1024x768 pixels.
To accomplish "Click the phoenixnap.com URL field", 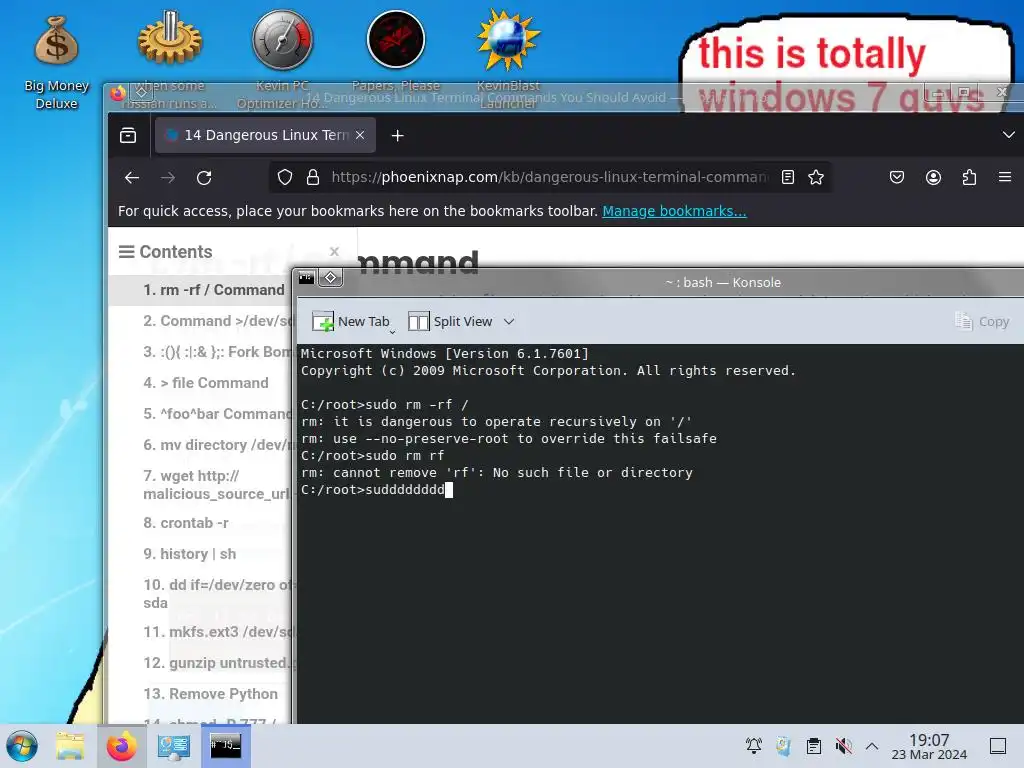I will click(549, 177).
